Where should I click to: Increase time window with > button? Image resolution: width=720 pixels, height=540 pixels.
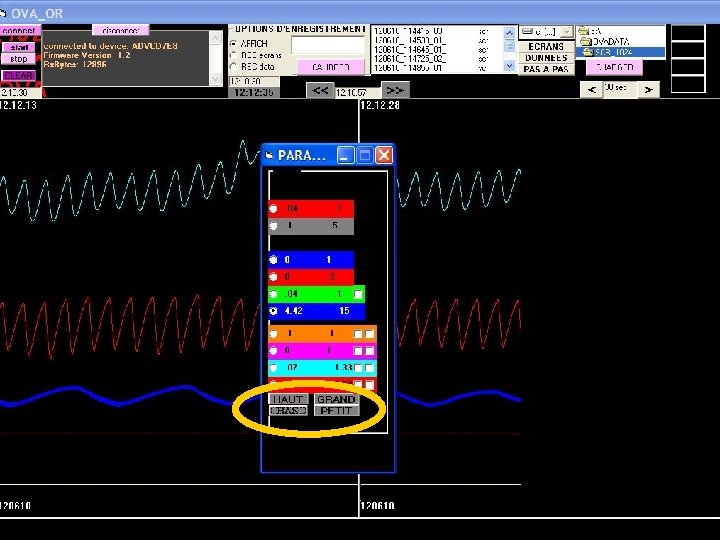(648, 90)
